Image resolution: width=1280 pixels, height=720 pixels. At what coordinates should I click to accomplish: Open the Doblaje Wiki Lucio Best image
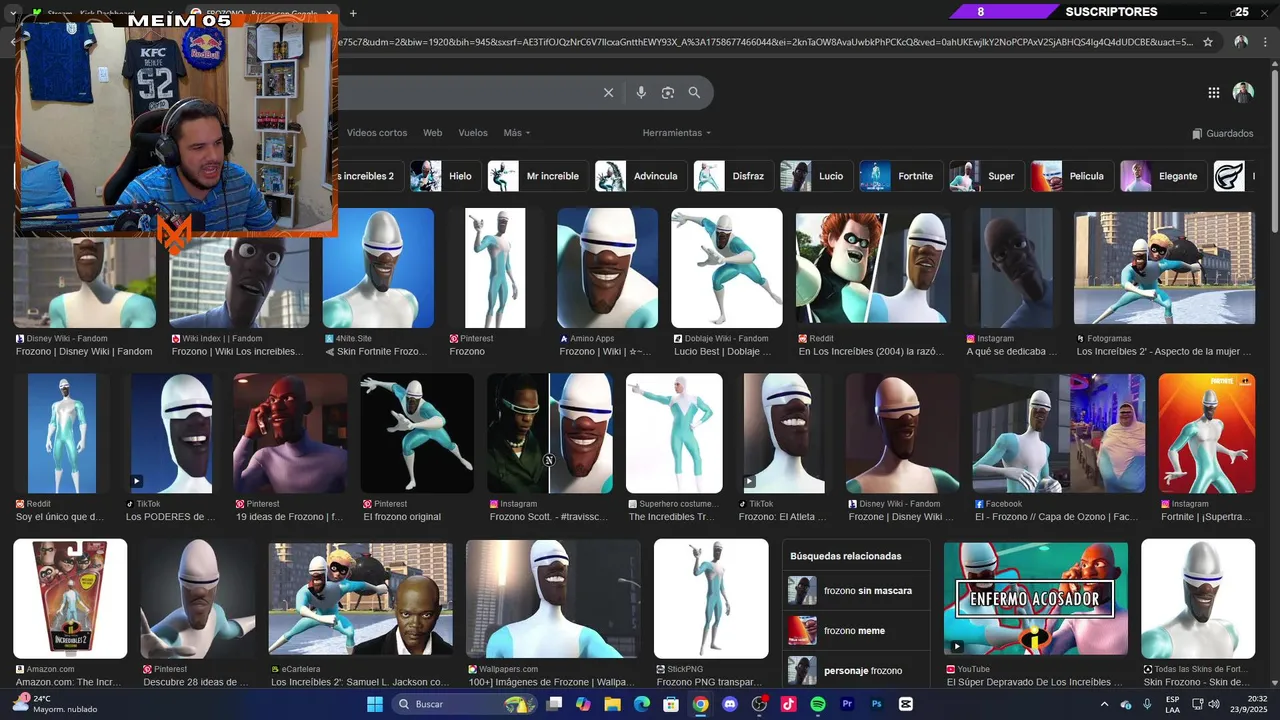point(727,268)
